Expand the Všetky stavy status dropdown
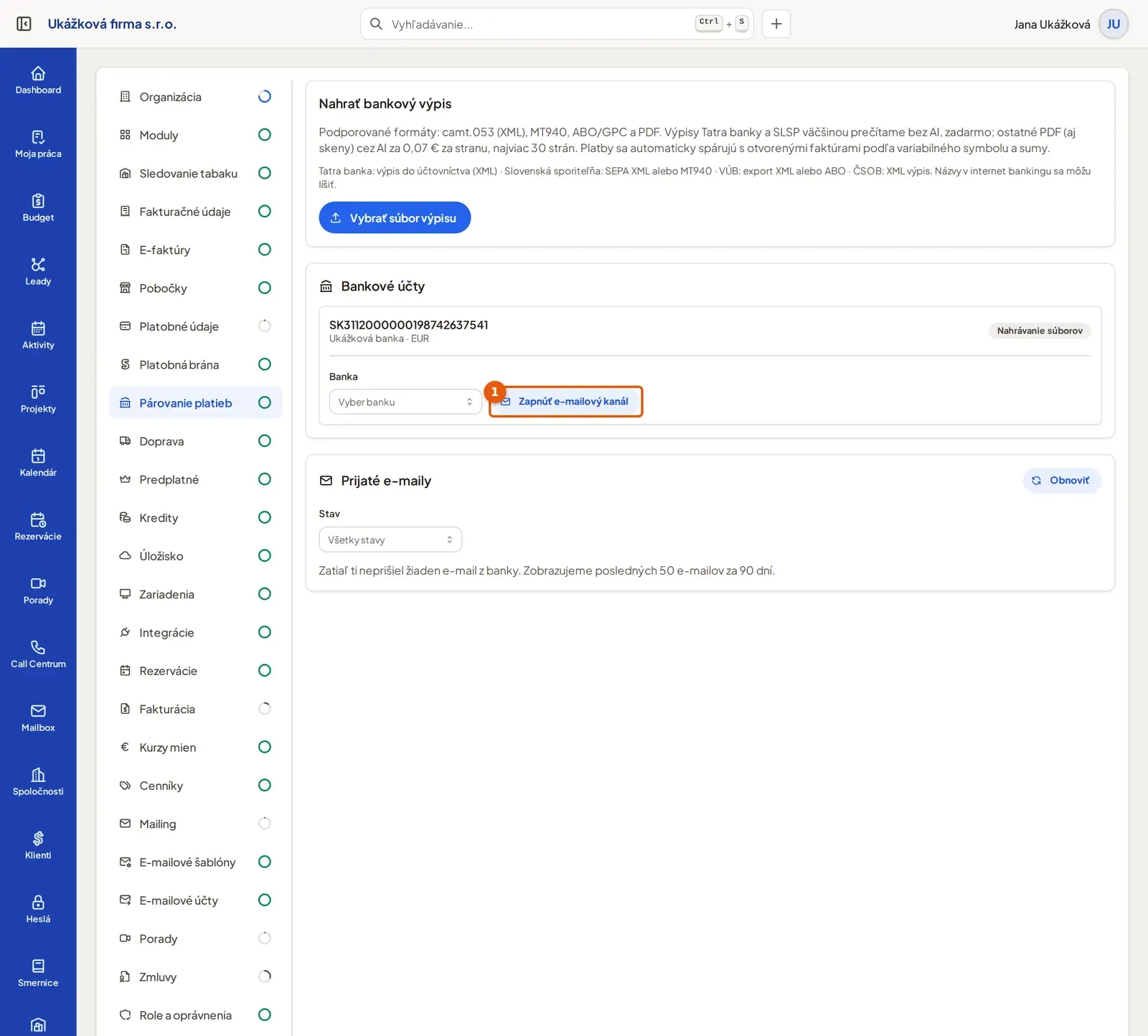This screenshot has height=1036, width=1148. coord(390,540)
